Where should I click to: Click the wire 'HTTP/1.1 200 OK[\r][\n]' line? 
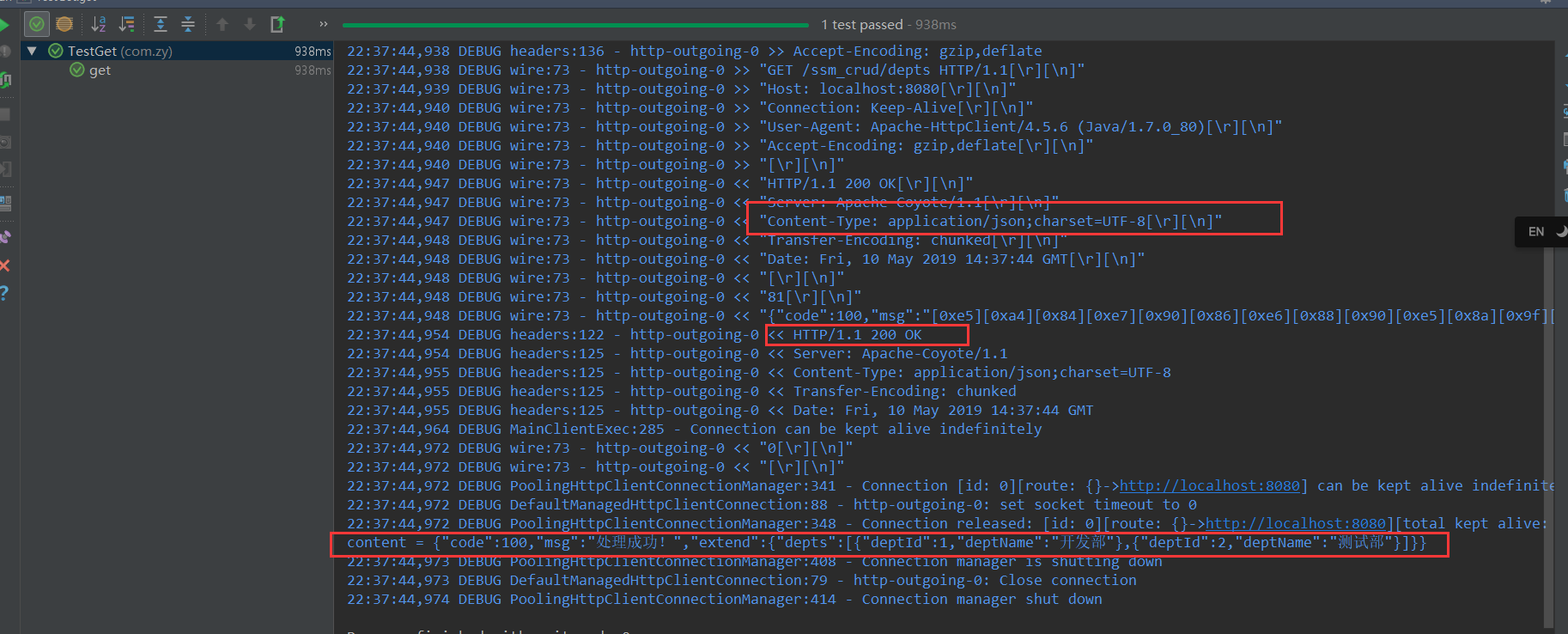coord(660,183)
